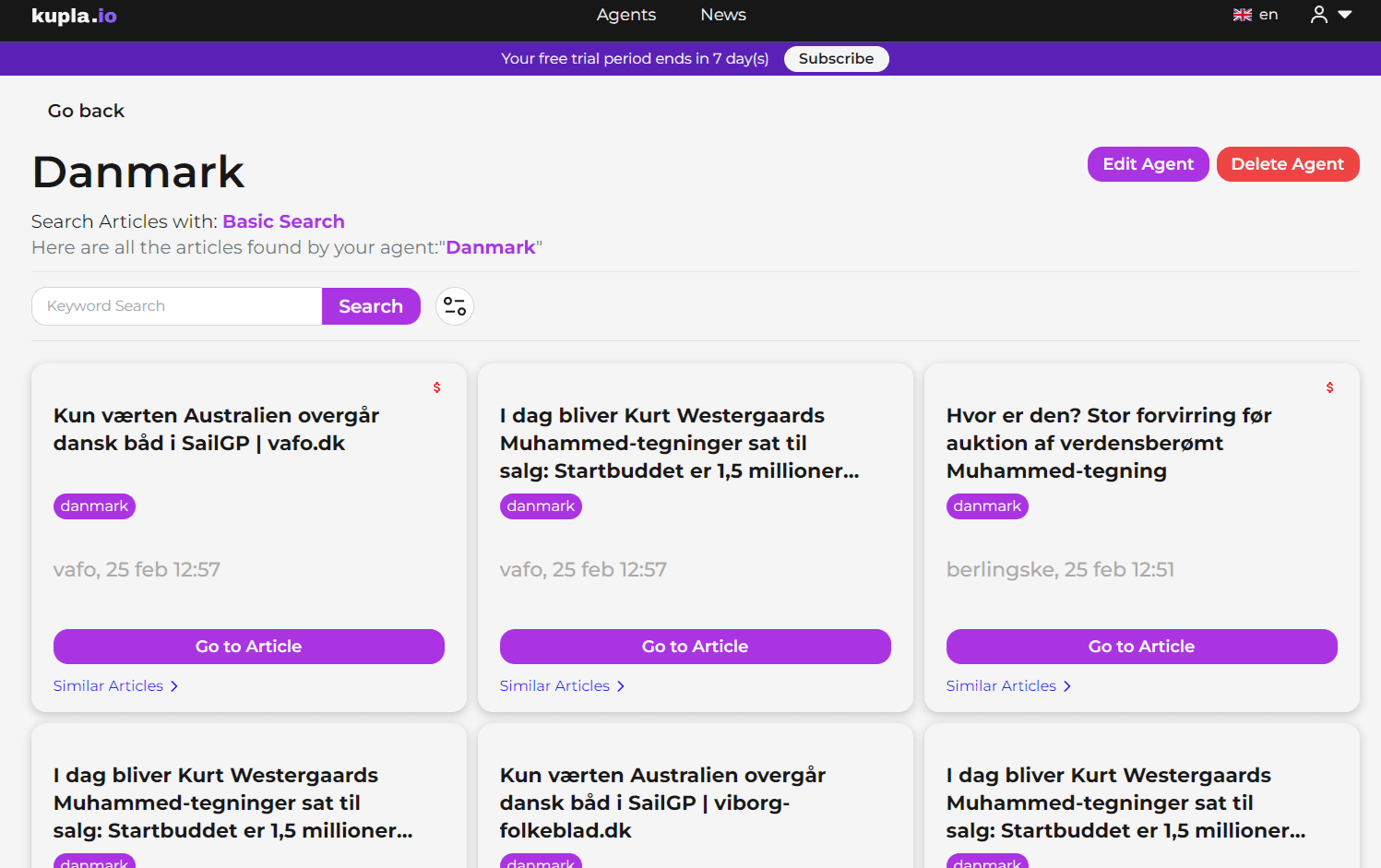Click the 'Danmark' agent name in the description line
This screenshot has height=868, width=1381.
tap(491, 247)
